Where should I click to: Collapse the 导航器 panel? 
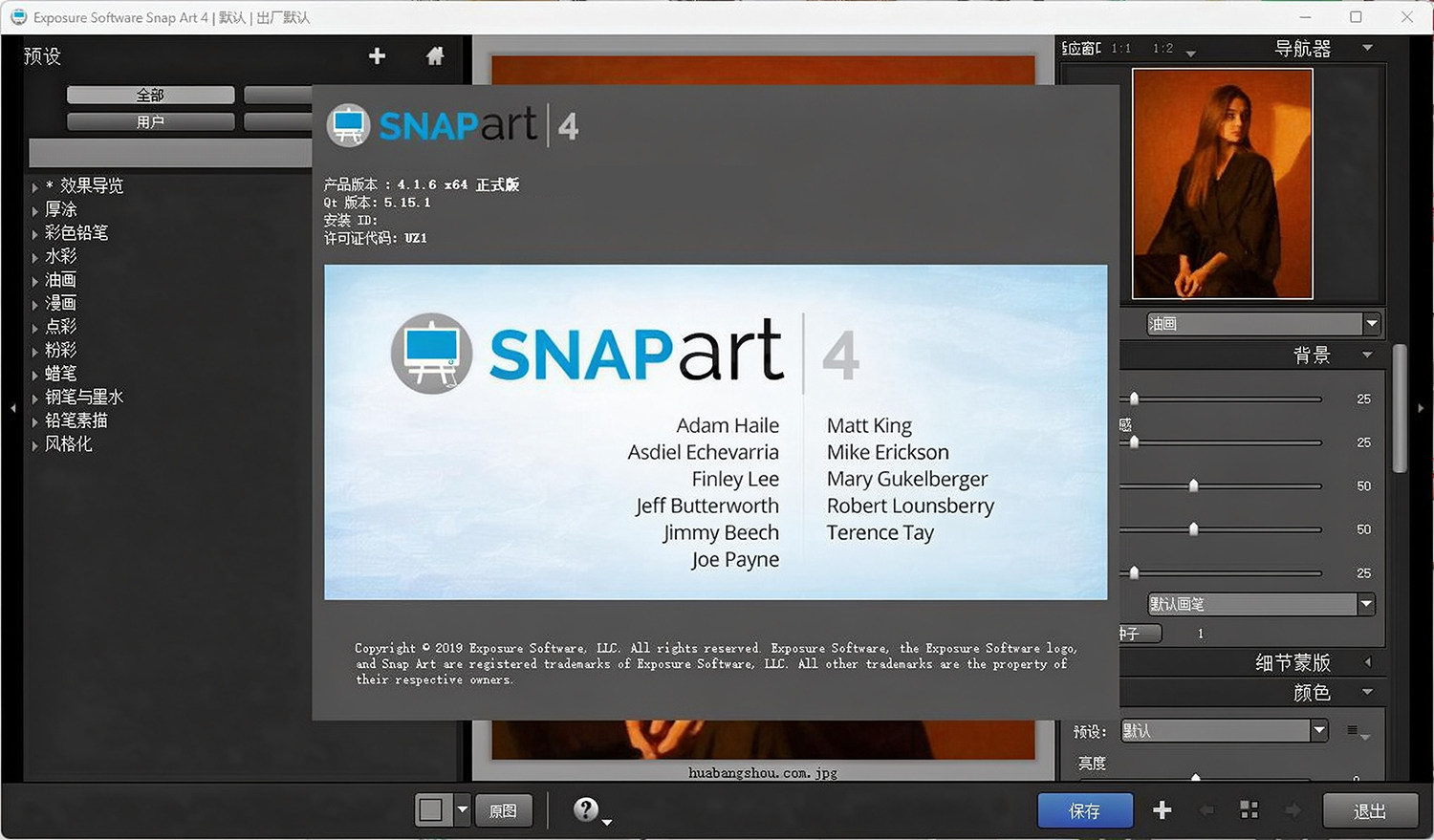tap(1368, 48)
